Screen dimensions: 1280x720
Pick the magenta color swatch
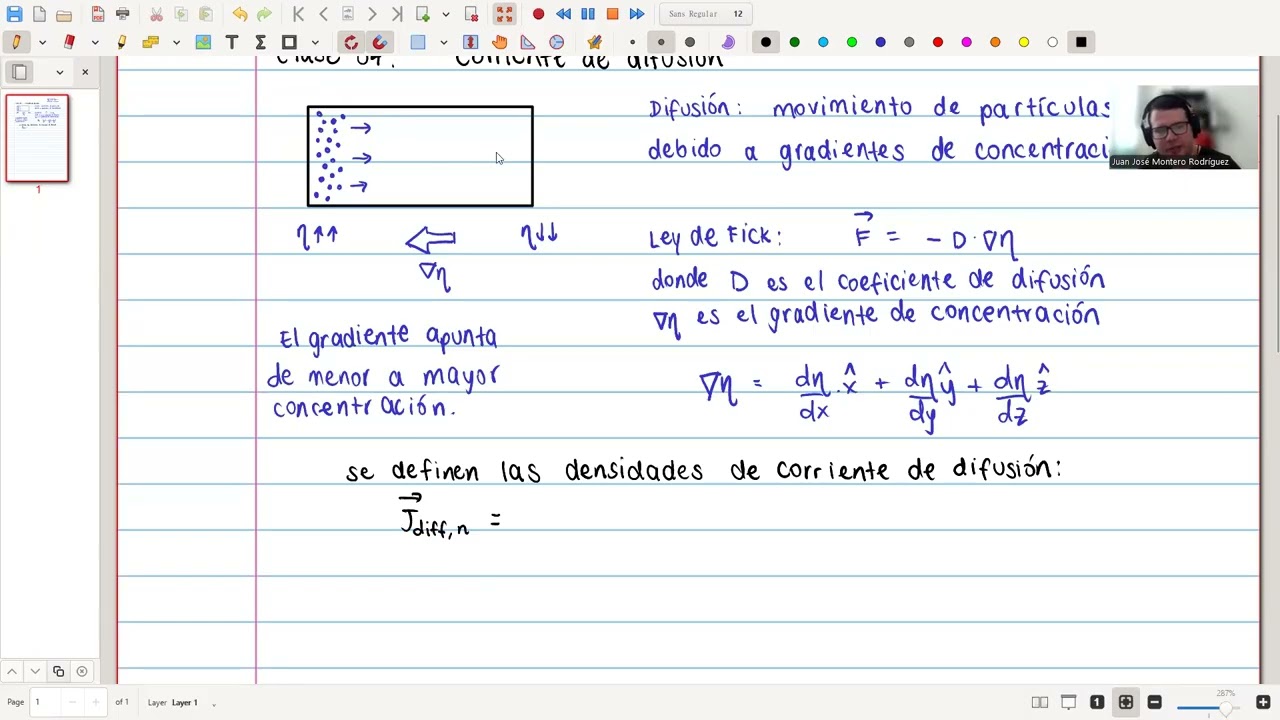coord(966,42)
